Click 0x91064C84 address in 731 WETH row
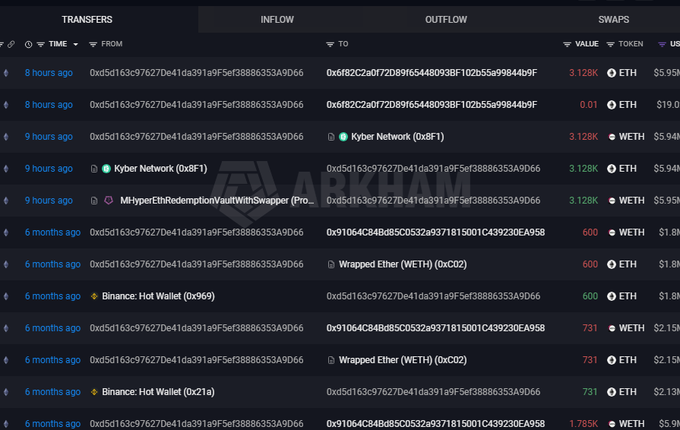This screenshot has width=680, height=430. (435, 328)
